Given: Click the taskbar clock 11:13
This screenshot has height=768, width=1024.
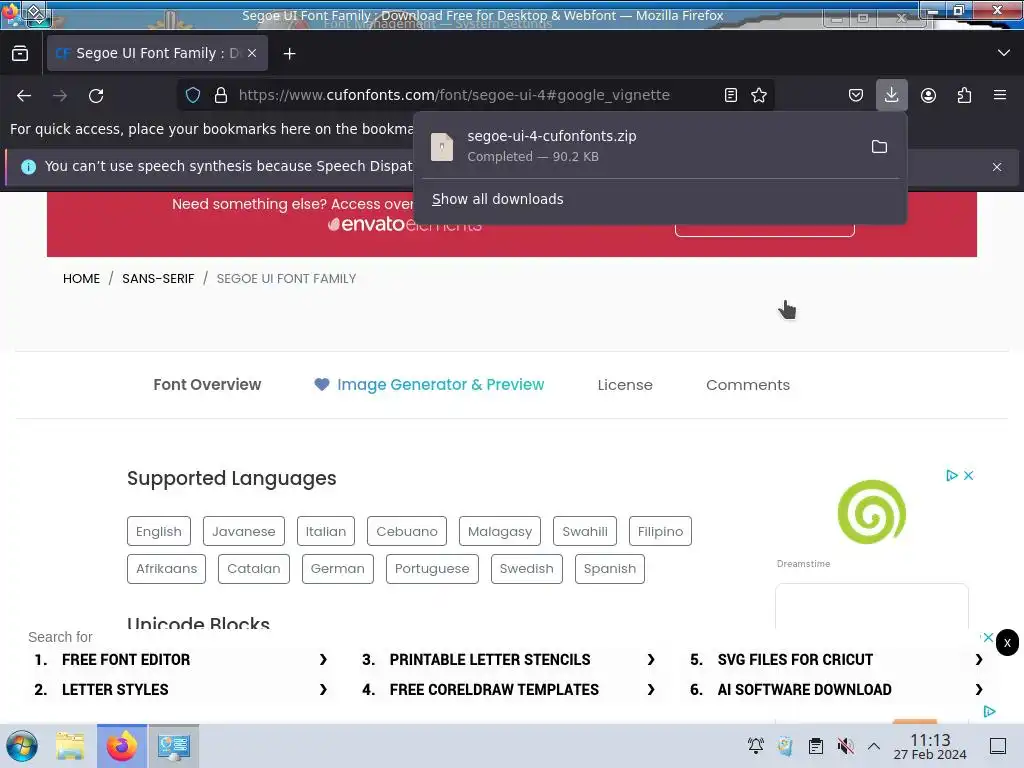Looking at the screenshot, I should 930,746.
